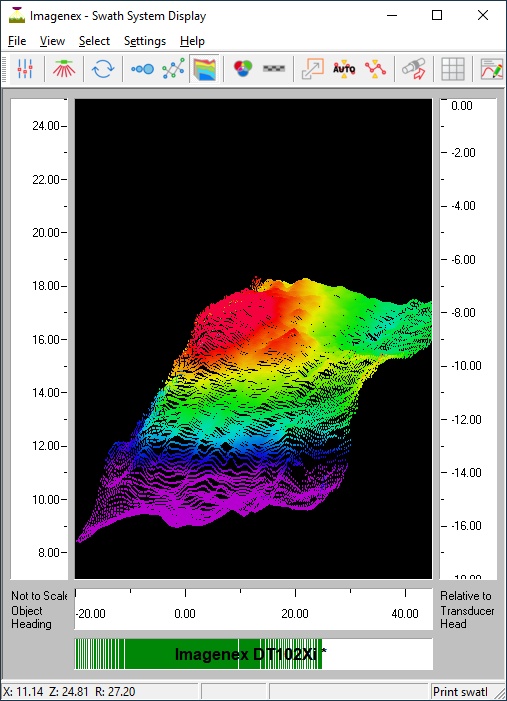
Task: Click the -16.00 value on the right scale
Action: pos(466,526)
